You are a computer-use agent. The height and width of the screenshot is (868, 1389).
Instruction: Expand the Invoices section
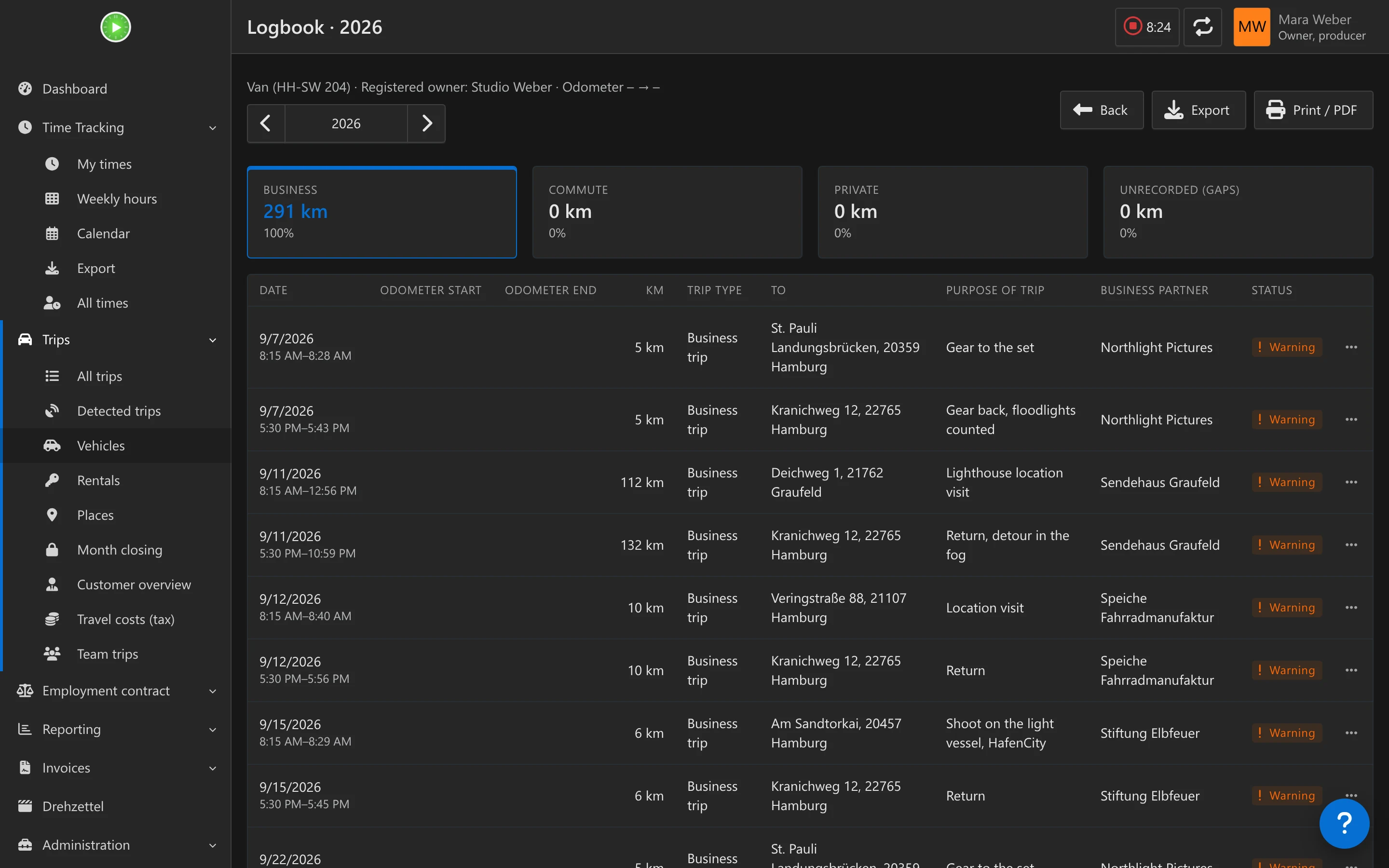click(115, 768)
